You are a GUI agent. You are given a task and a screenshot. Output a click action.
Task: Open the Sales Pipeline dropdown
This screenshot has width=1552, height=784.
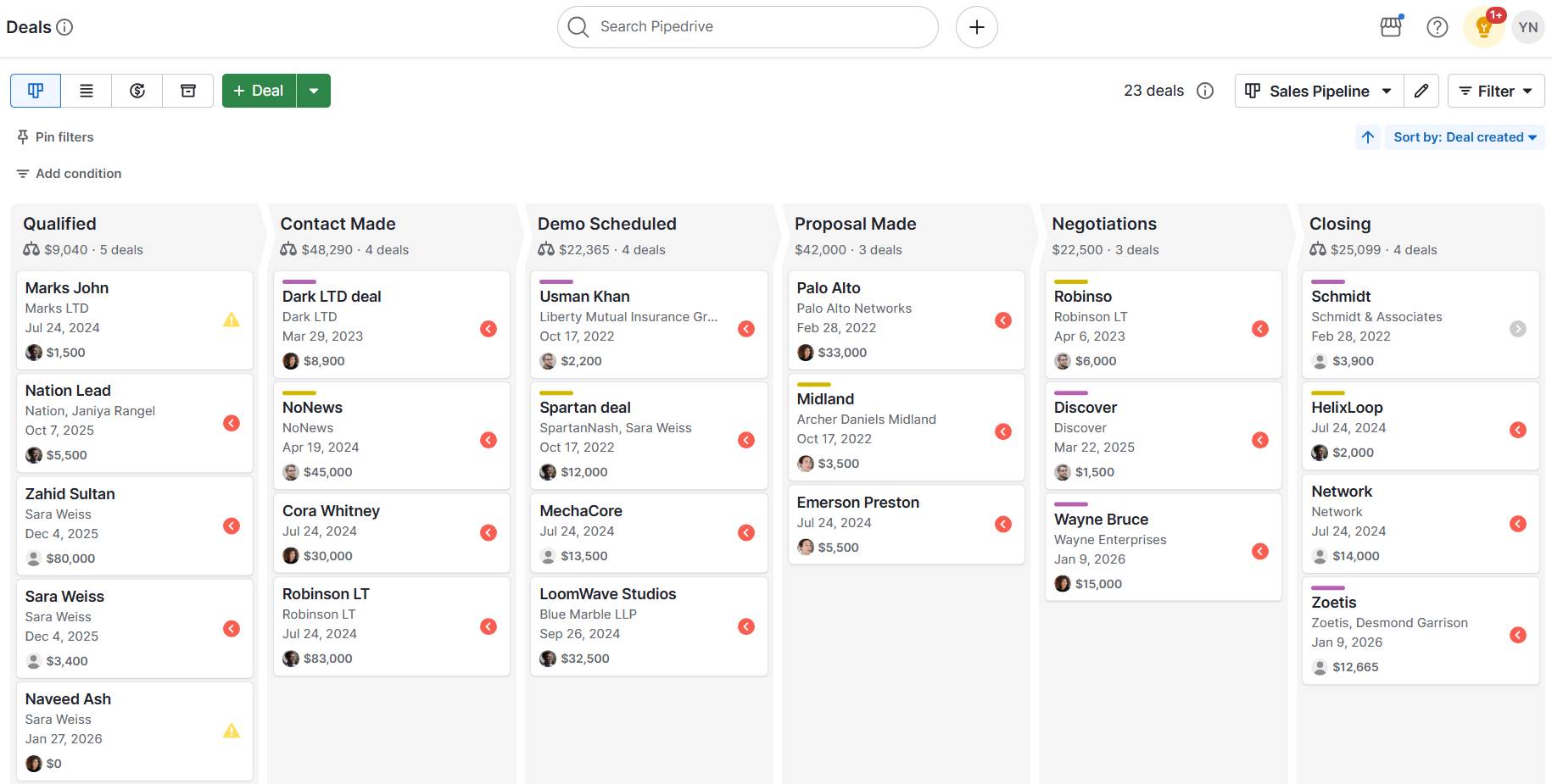(x=1318, y=91)
